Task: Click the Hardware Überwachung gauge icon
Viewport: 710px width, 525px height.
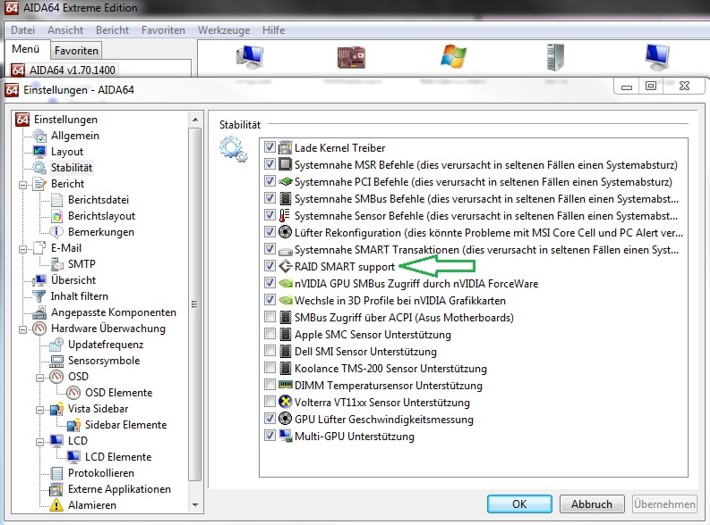Action: coord(40,328)
